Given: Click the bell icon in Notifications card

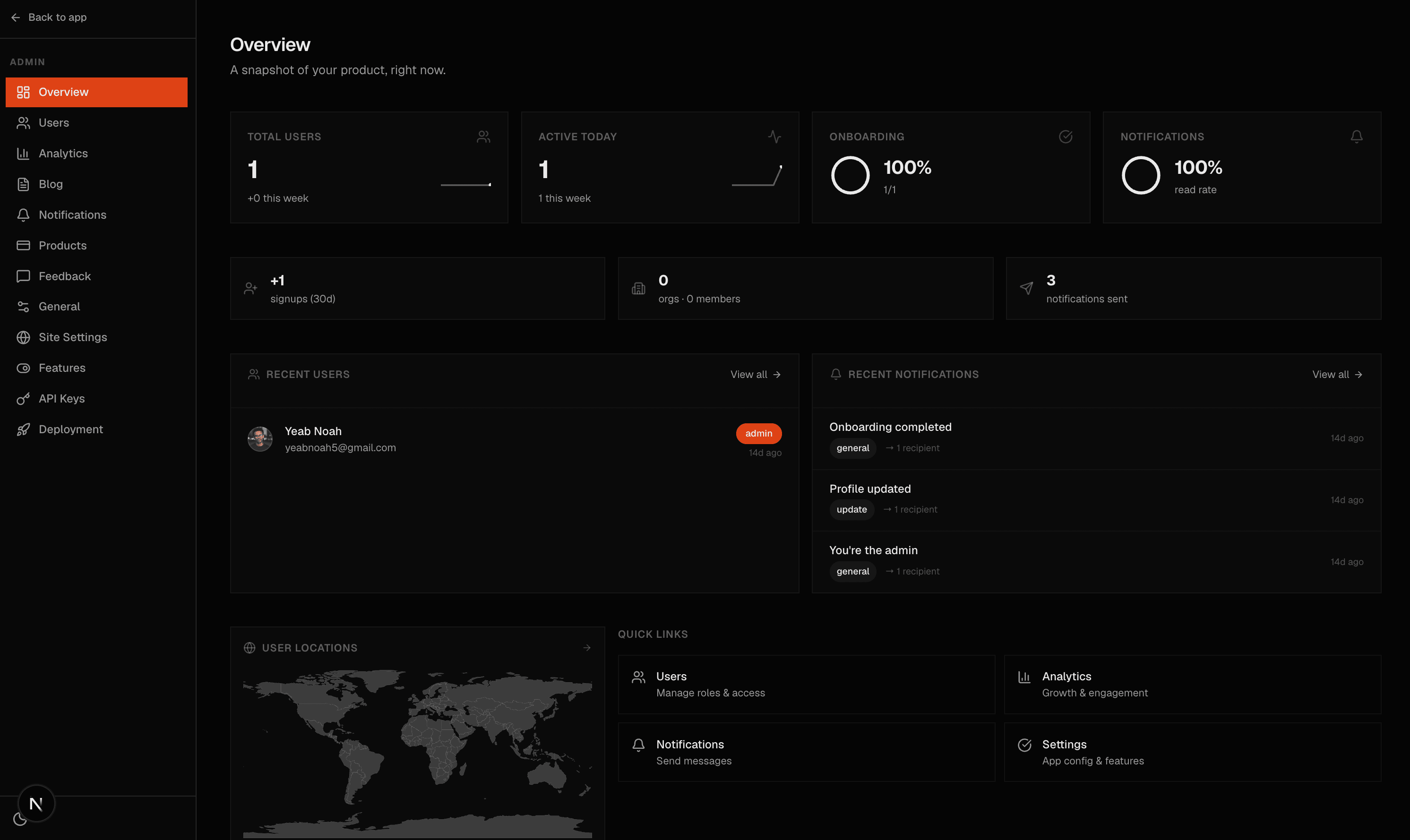Looking at the screenshot, I should coord(1356,137).
